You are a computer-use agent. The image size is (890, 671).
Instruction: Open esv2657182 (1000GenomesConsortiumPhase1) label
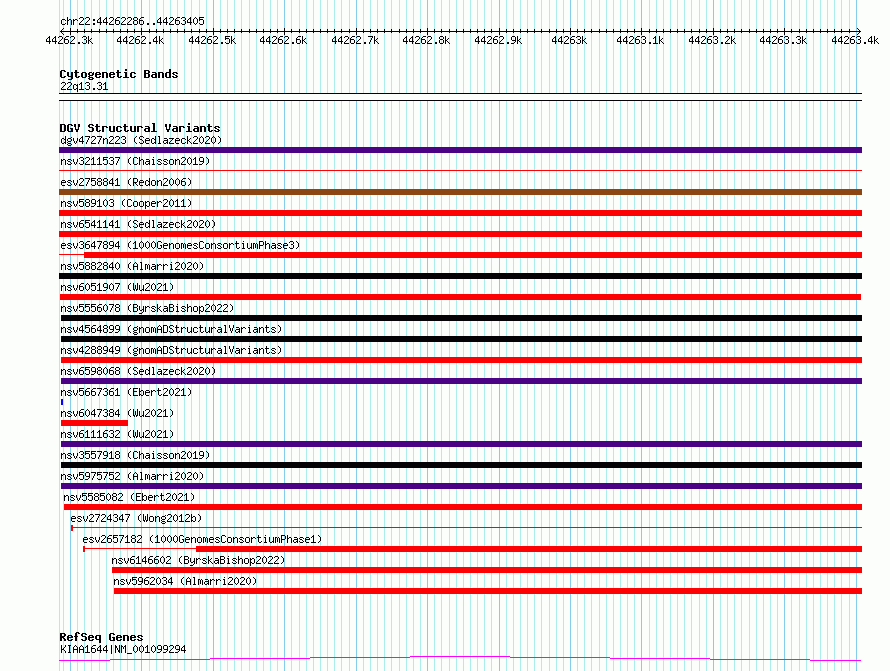click(202, 539)
